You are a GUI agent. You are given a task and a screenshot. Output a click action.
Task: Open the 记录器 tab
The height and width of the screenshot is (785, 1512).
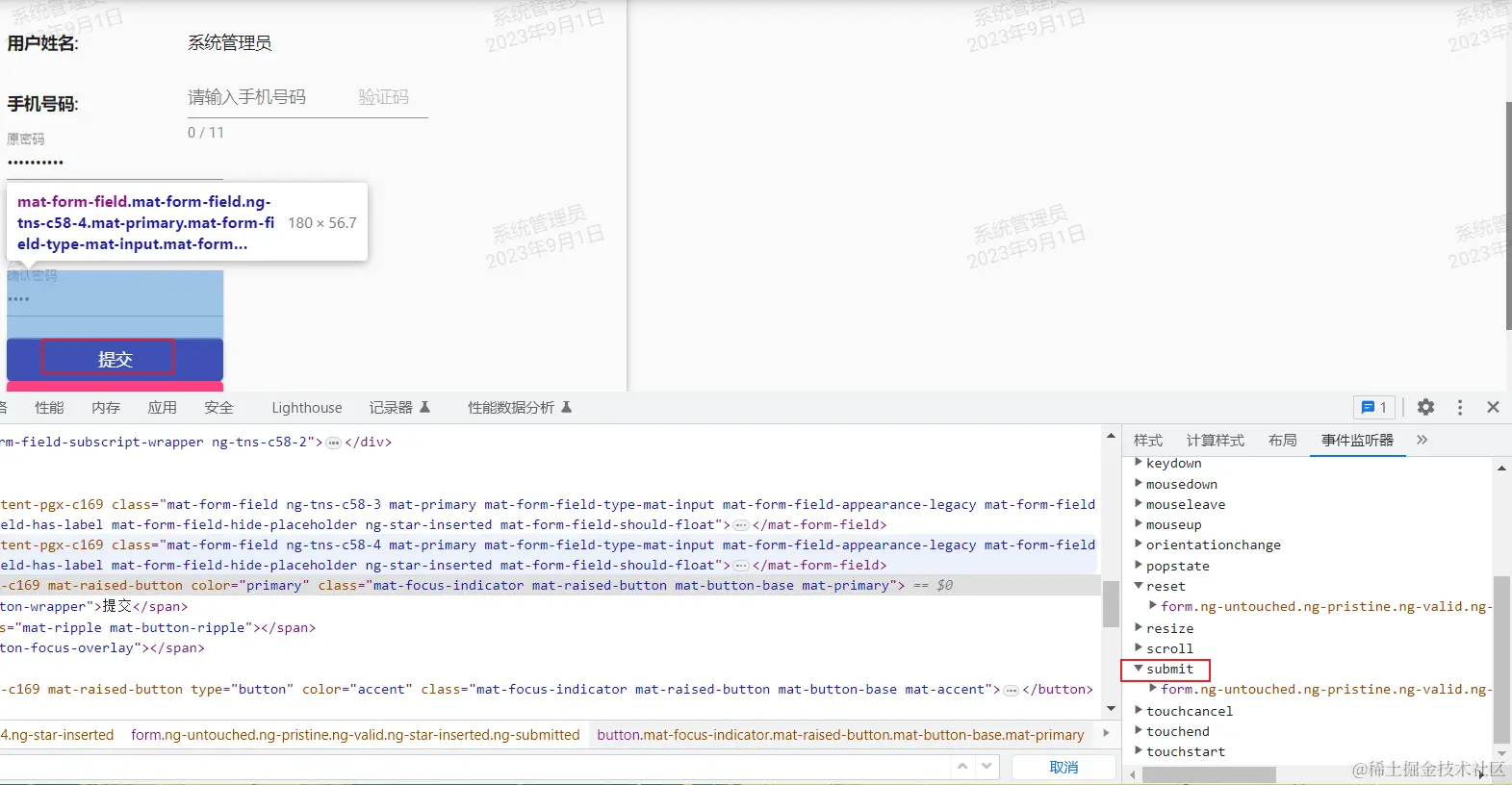click(x=399, y=407)
